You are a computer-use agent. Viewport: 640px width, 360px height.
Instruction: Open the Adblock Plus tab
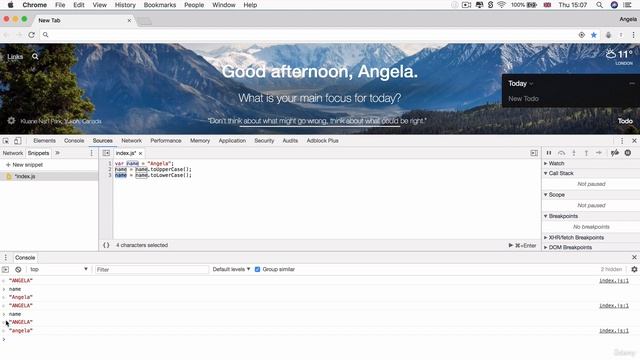pyautogui.click(x=322, y=141)
